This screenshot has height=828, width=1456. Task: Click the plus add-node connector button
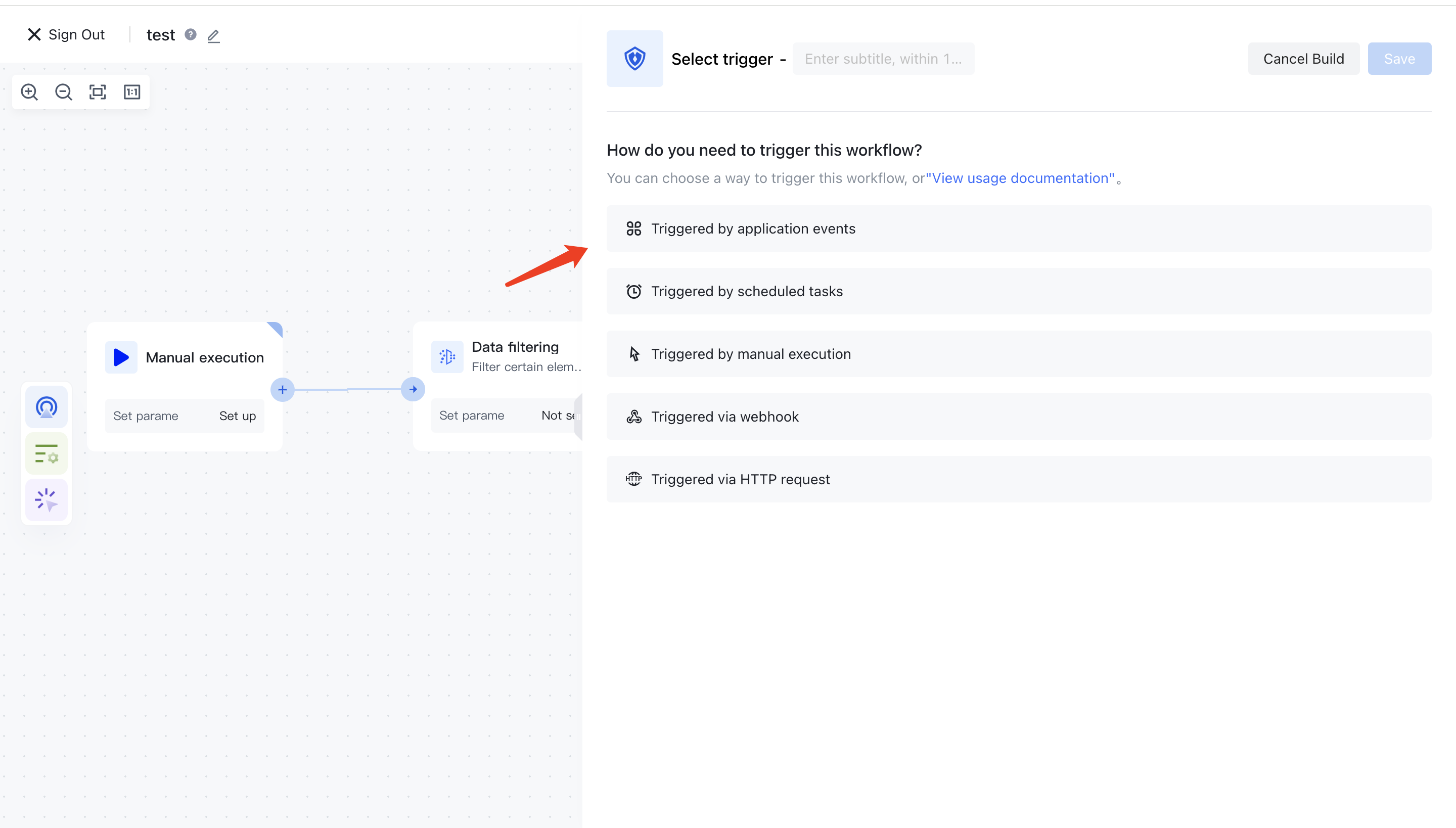(282, 390)
